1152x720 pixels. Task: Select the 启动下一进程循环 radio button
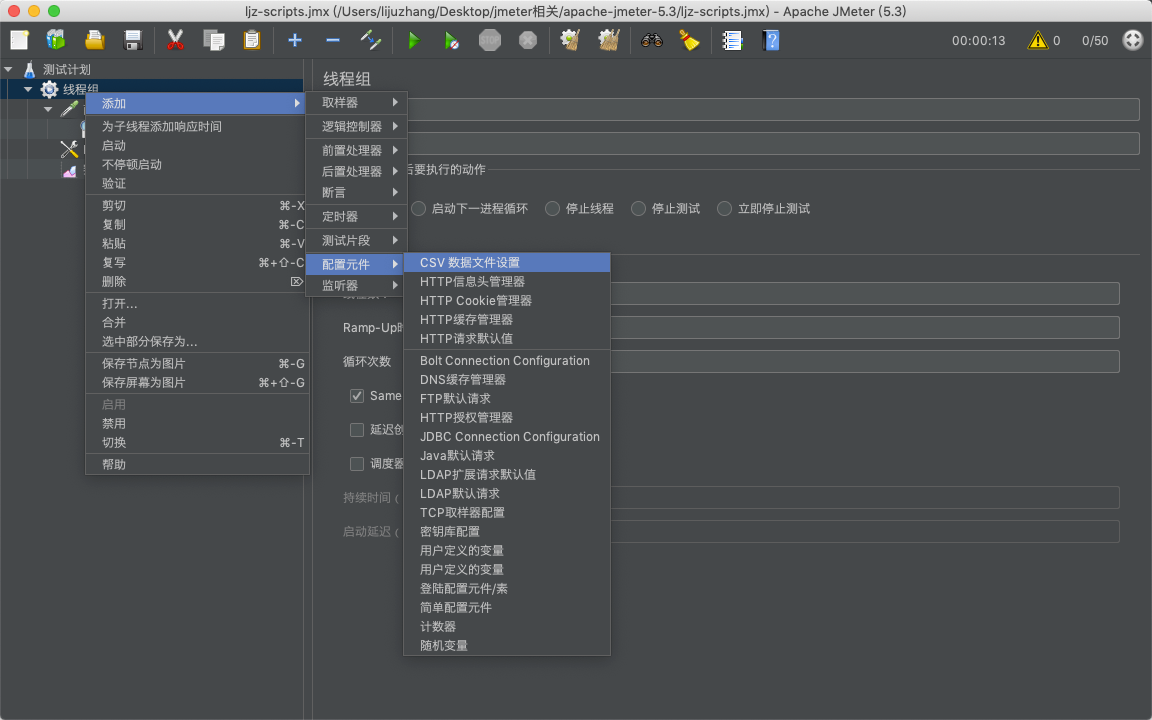point(419,209)
